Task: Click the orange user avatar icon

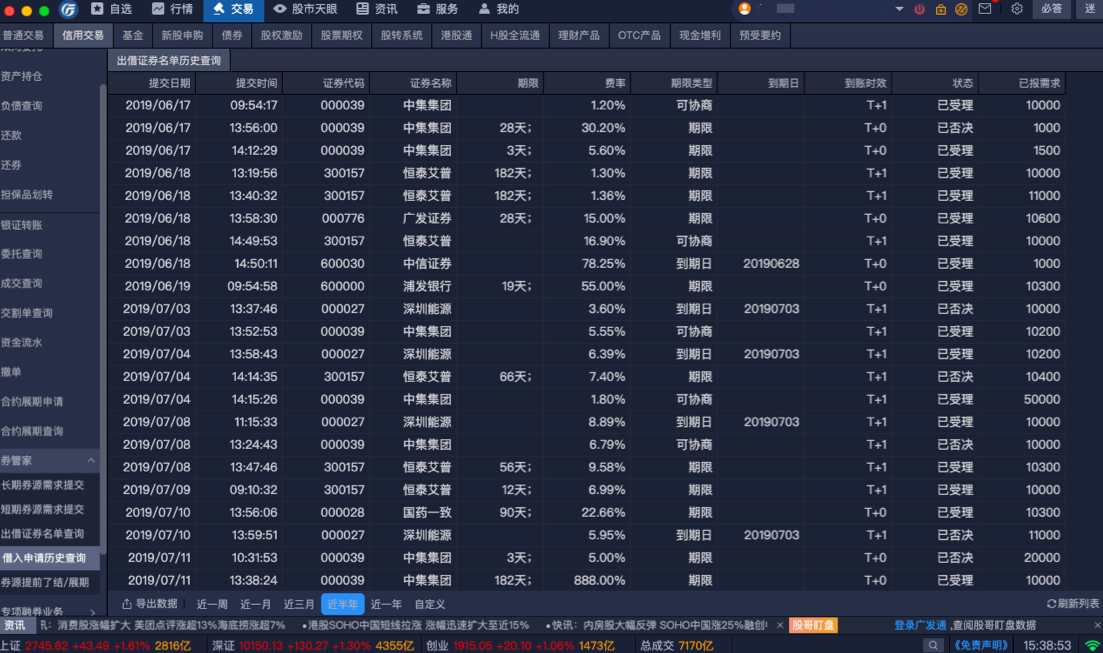Action: [744, 9]
